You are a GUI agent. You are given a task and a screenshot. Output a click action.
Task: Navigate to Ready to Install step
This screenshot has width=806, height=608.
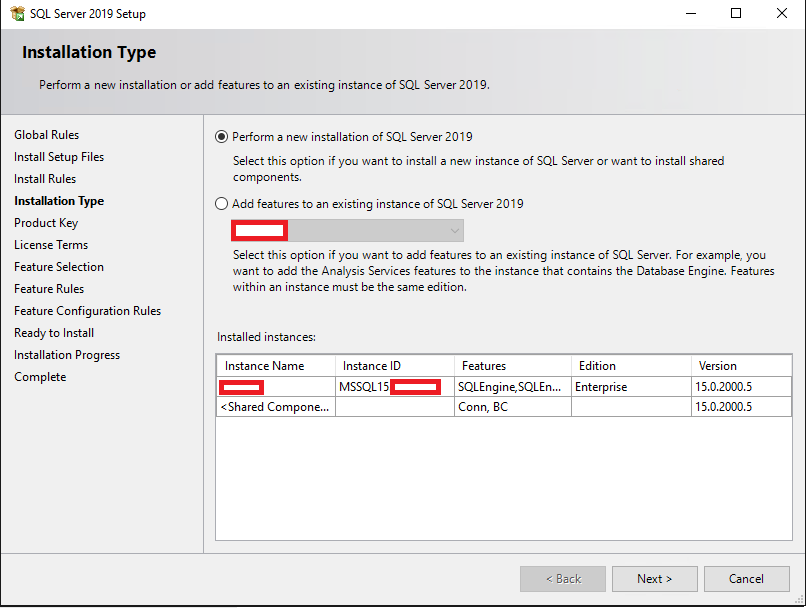pyautogui.click(x=53, y=332)
